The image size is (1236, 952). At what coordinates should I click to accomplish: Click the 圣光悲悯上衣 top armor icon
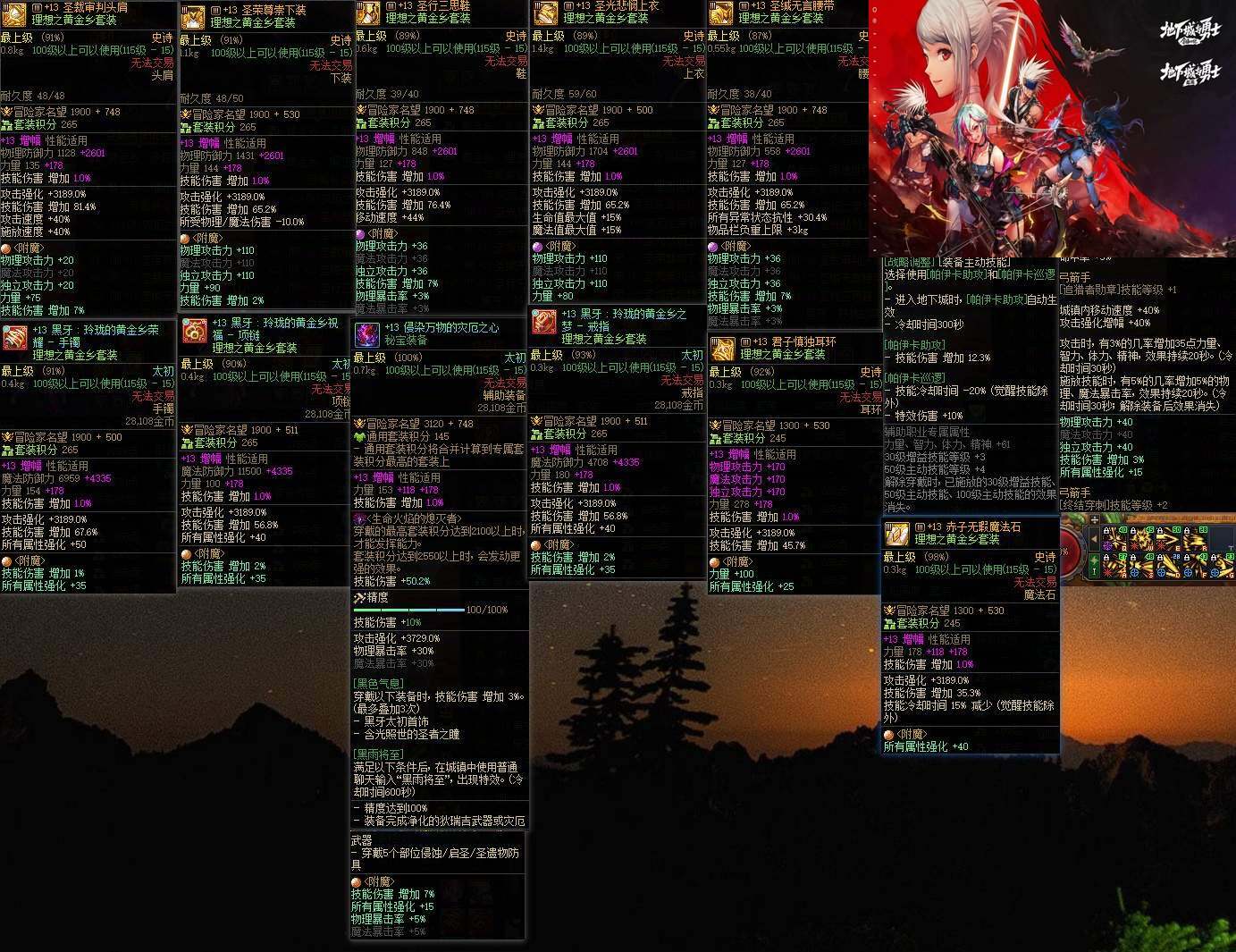tap(545, 12)
